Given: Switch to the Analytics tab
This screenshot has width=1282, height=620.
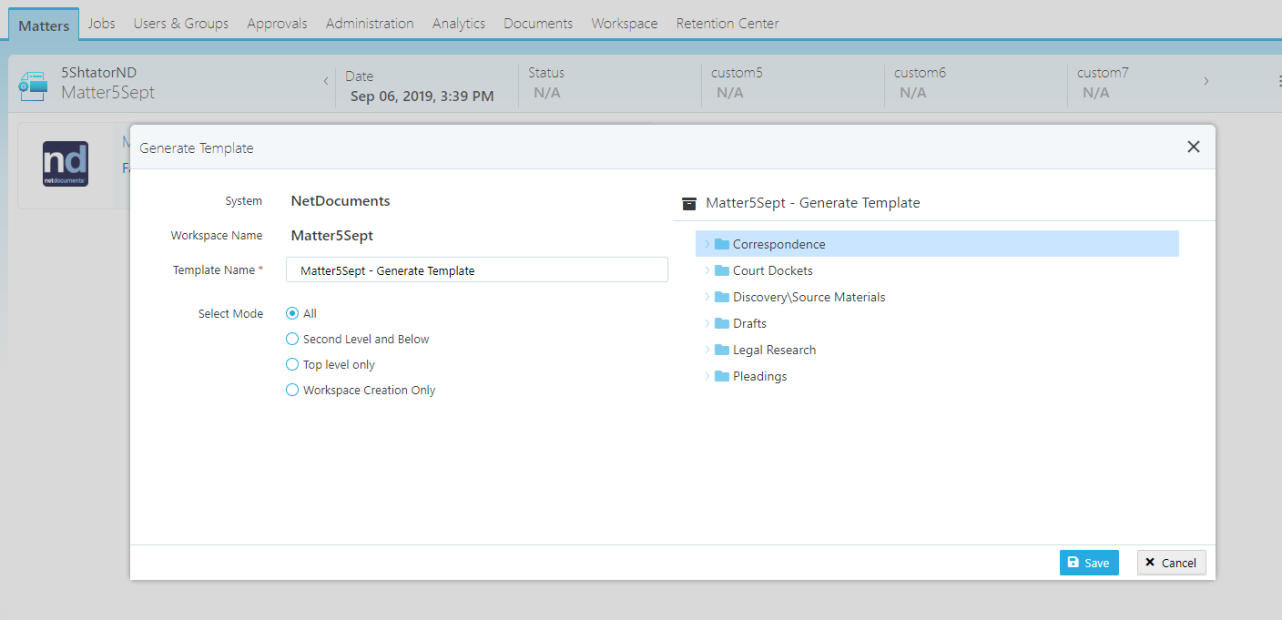Looking at the screenshot, I should point(459,23).
